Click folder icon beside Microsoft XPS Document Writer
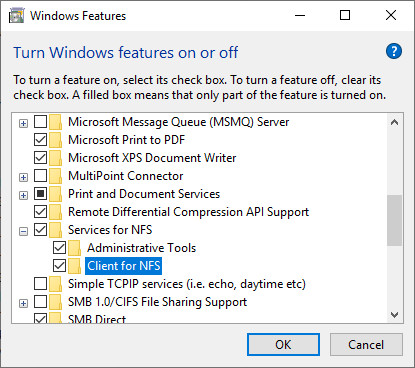This screenshot has height=368, width=415. coord(55,158)
